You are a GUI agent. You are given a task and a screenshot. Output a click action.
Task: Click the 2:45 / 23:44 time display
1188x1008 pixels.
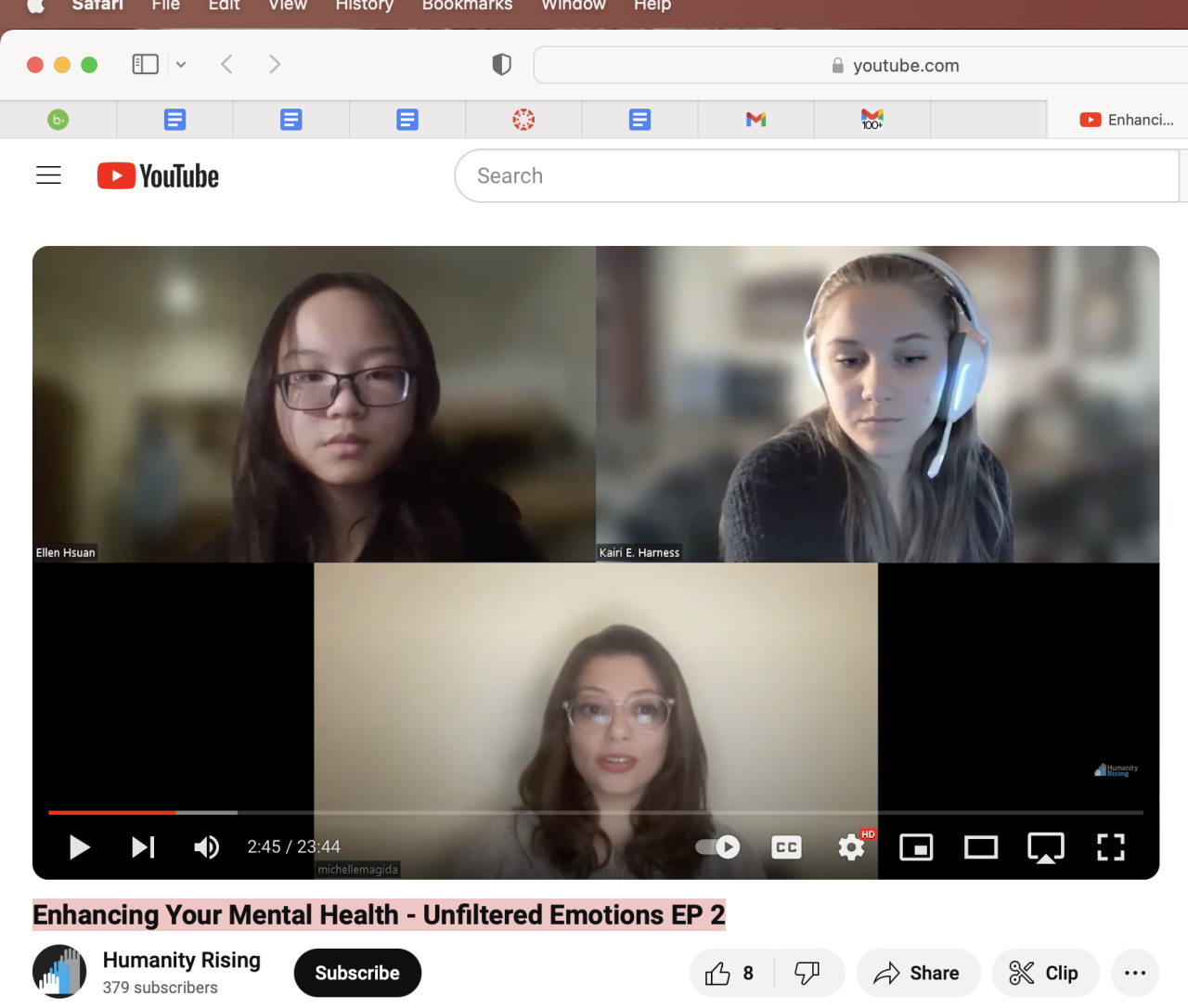pos(293,846)
